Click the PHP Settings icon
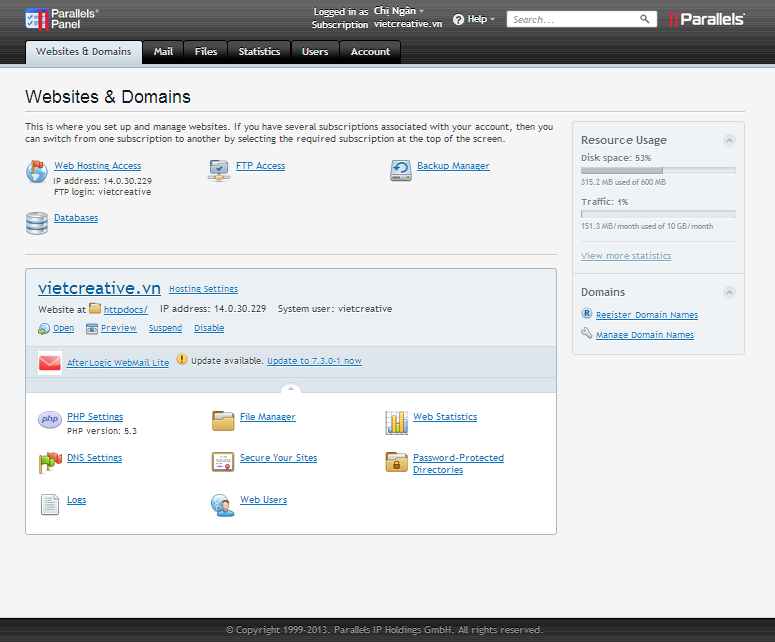 click(50, 421)
